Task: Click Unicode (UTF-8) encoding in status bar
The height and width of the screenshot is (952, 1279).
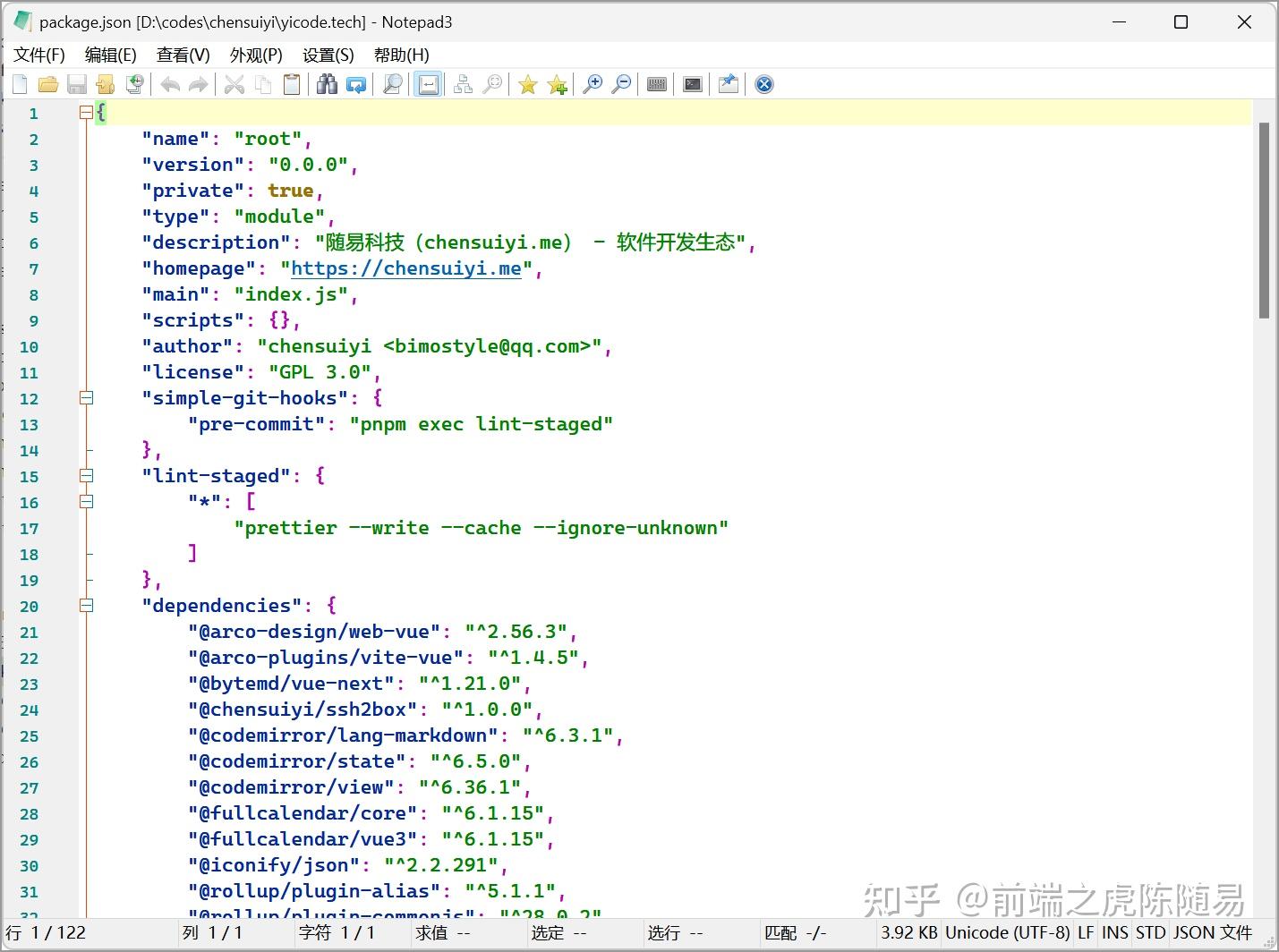Action: point(1007,932)
